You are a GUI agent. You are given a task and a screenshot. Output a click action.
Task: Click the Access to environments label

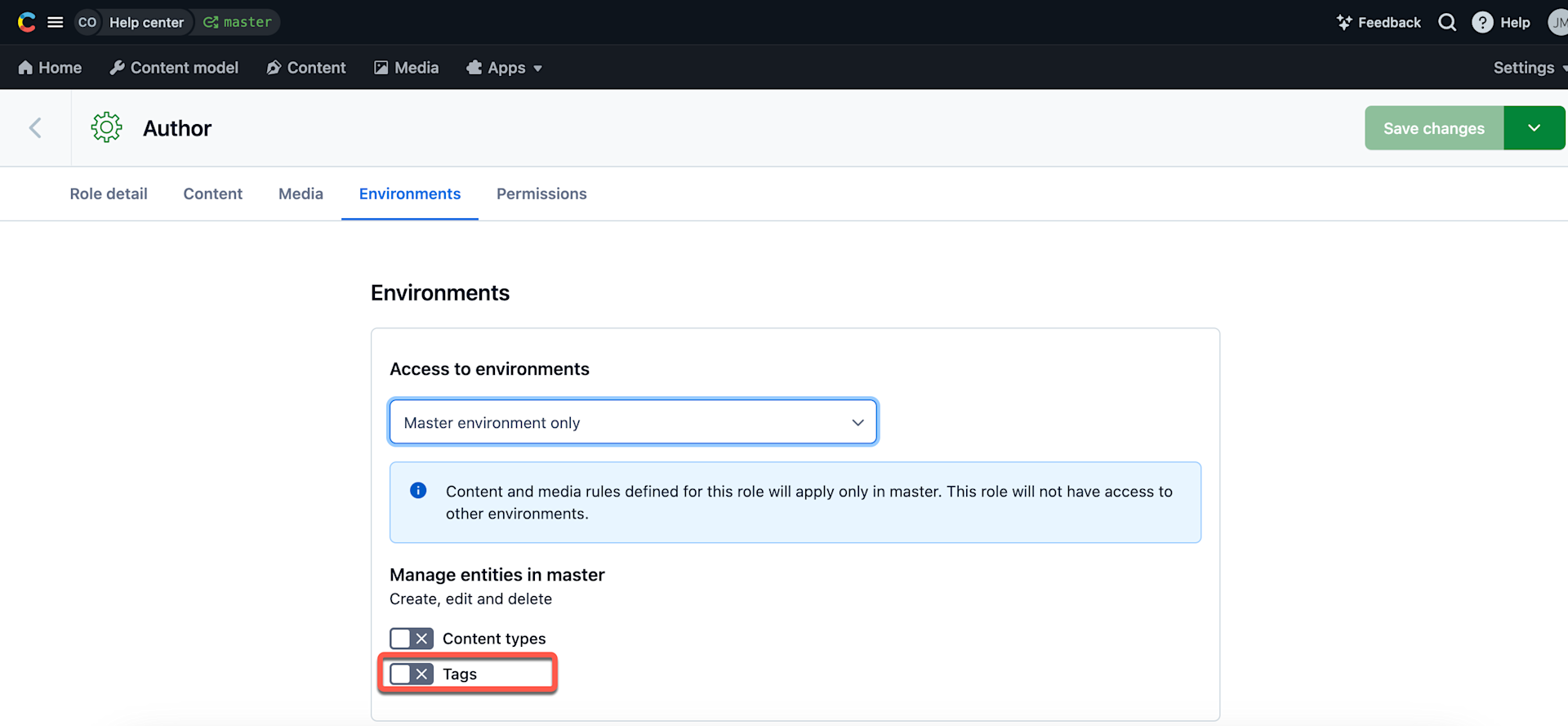[x=489, y=369]
